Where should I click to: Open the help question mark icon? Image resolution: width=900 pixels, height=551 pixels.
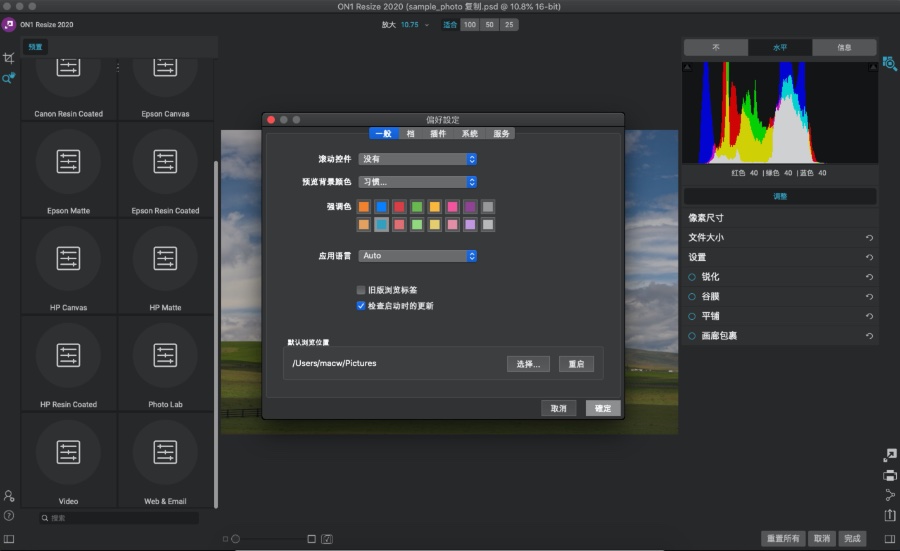pyautogui.click(x=9, y=515)
